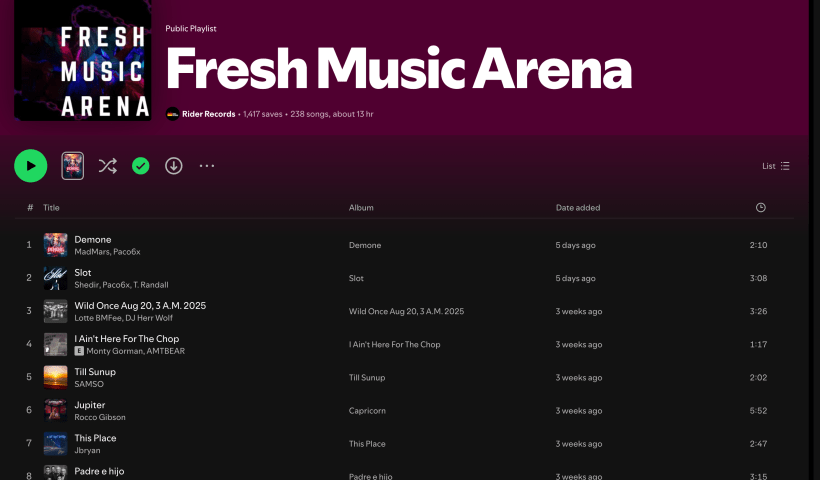Toggle the saved-to-library green checkmark
820x480 pixels.
(141, 166)
